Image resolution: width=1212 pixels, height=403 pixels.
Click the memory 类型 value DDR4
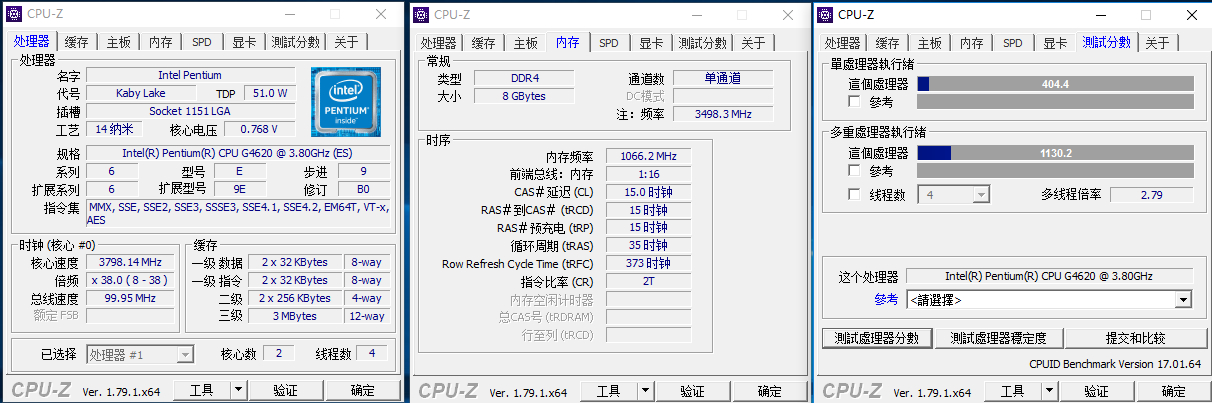point(523,78)
